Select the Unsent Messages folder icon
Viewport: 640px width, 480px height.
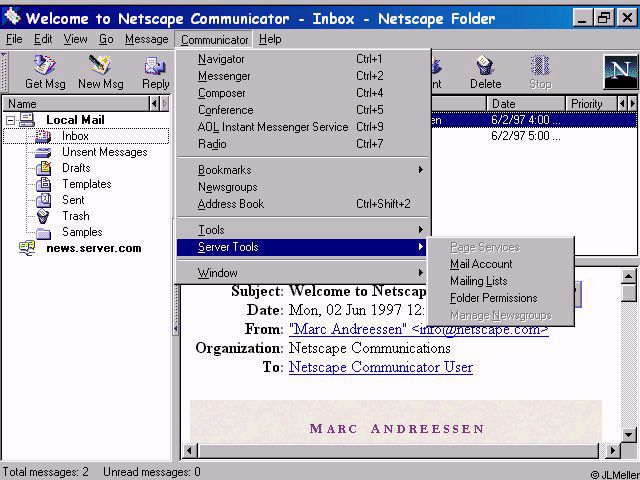coord(43,153)
